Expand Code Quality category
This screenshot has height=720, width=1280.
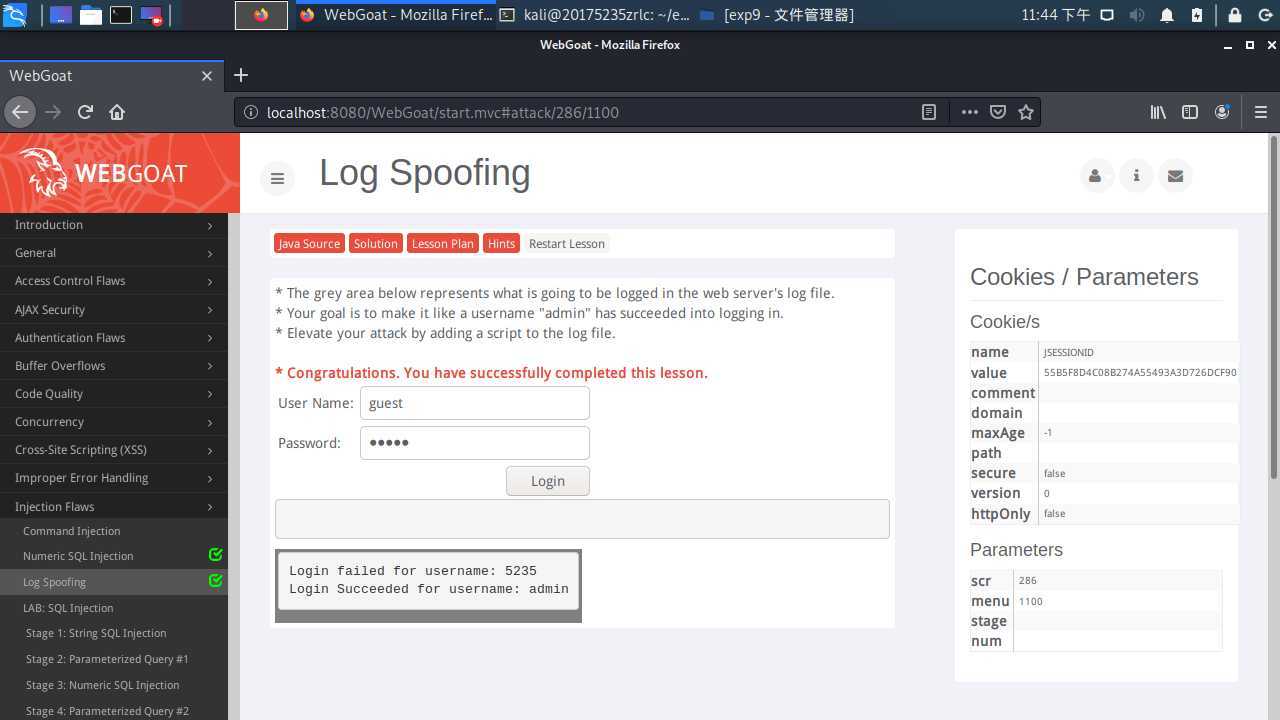click(x=114, y=394)
